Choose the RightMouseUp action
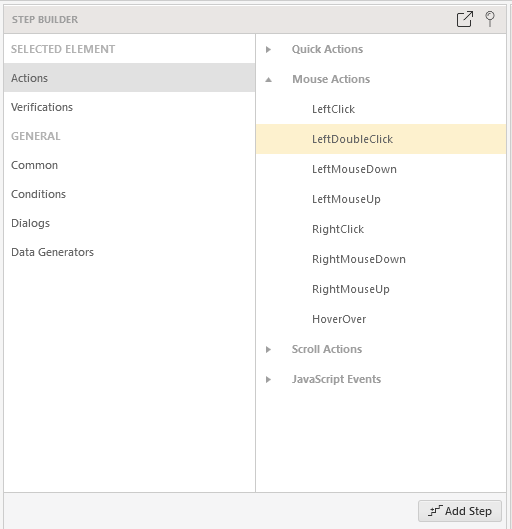The height and width of the screenshot is (529, 512). (x=381, y=289)
